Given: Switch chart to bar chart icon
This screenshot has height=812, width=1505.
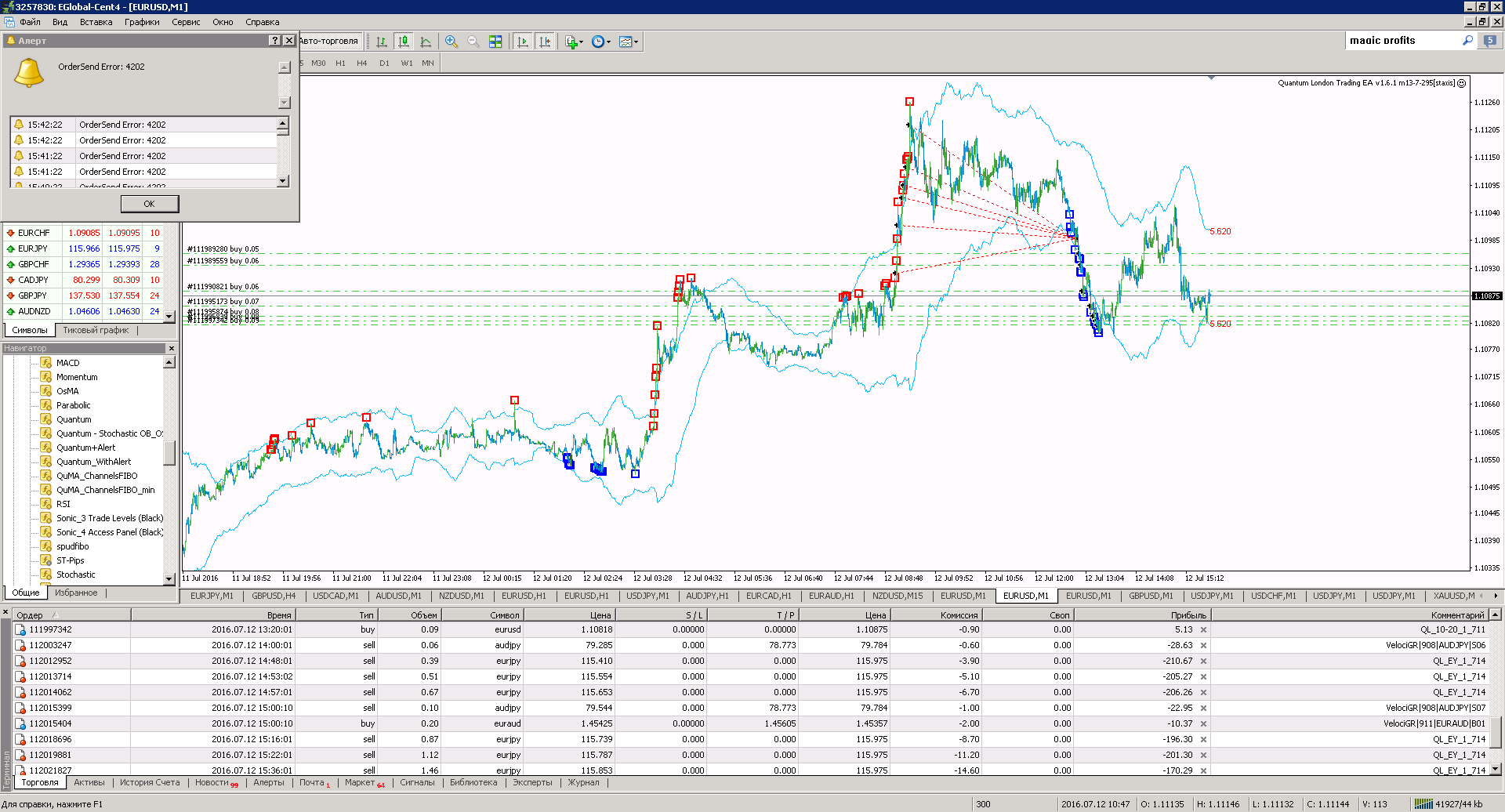Looking at the screenshot, I should [382, 42].
